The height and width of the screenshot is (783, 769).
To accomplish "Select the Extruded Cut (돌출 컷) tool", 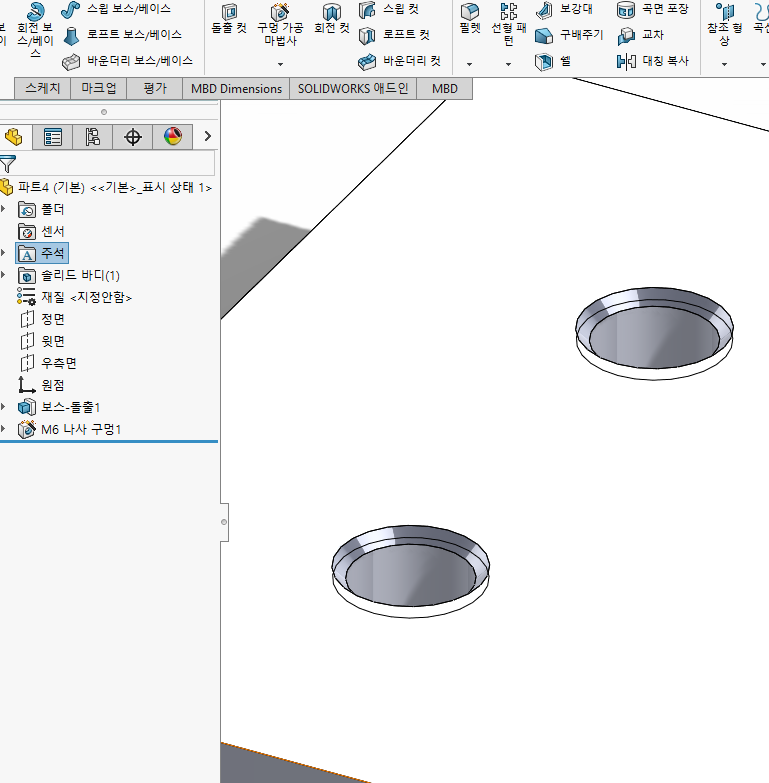I will point(229,19).
